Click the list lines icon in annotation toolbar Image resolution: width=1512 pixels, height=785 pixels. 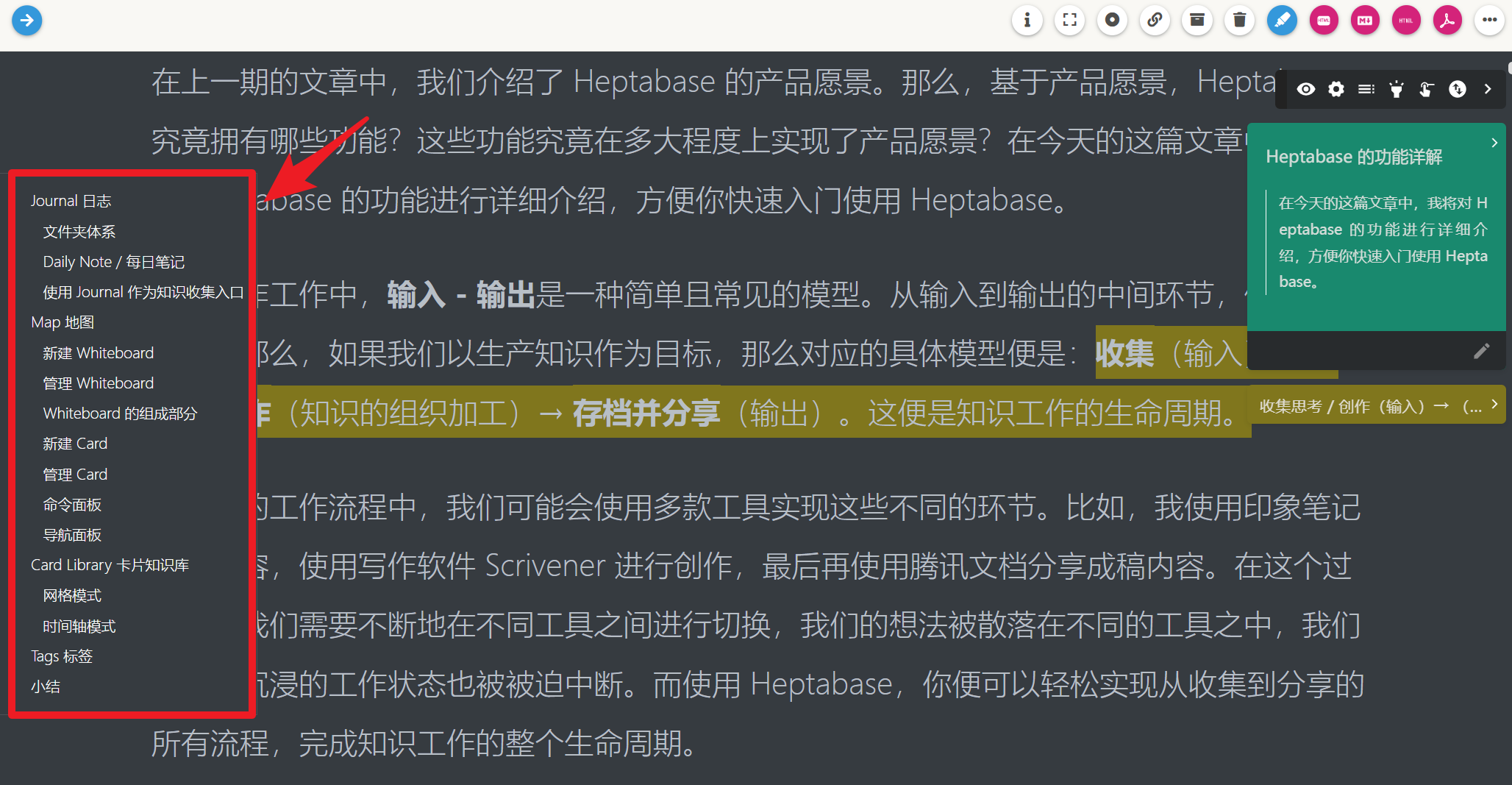click(1366, 89)
